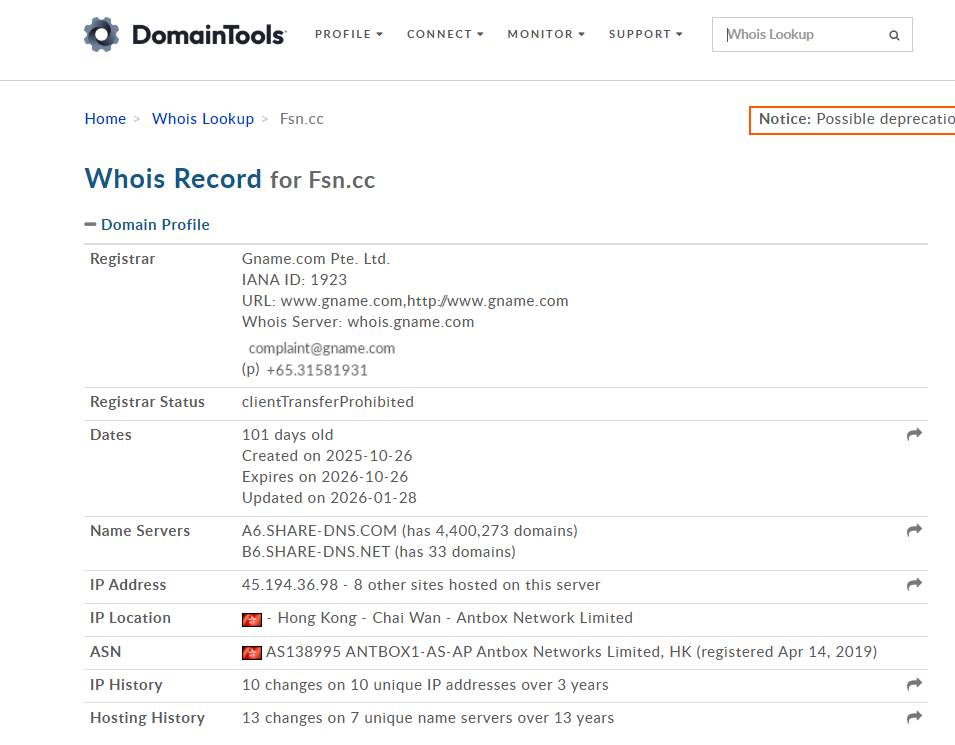Click the Registrar Status row label
955x745 pixels.
pyautogui.click(x=147, y=402)
